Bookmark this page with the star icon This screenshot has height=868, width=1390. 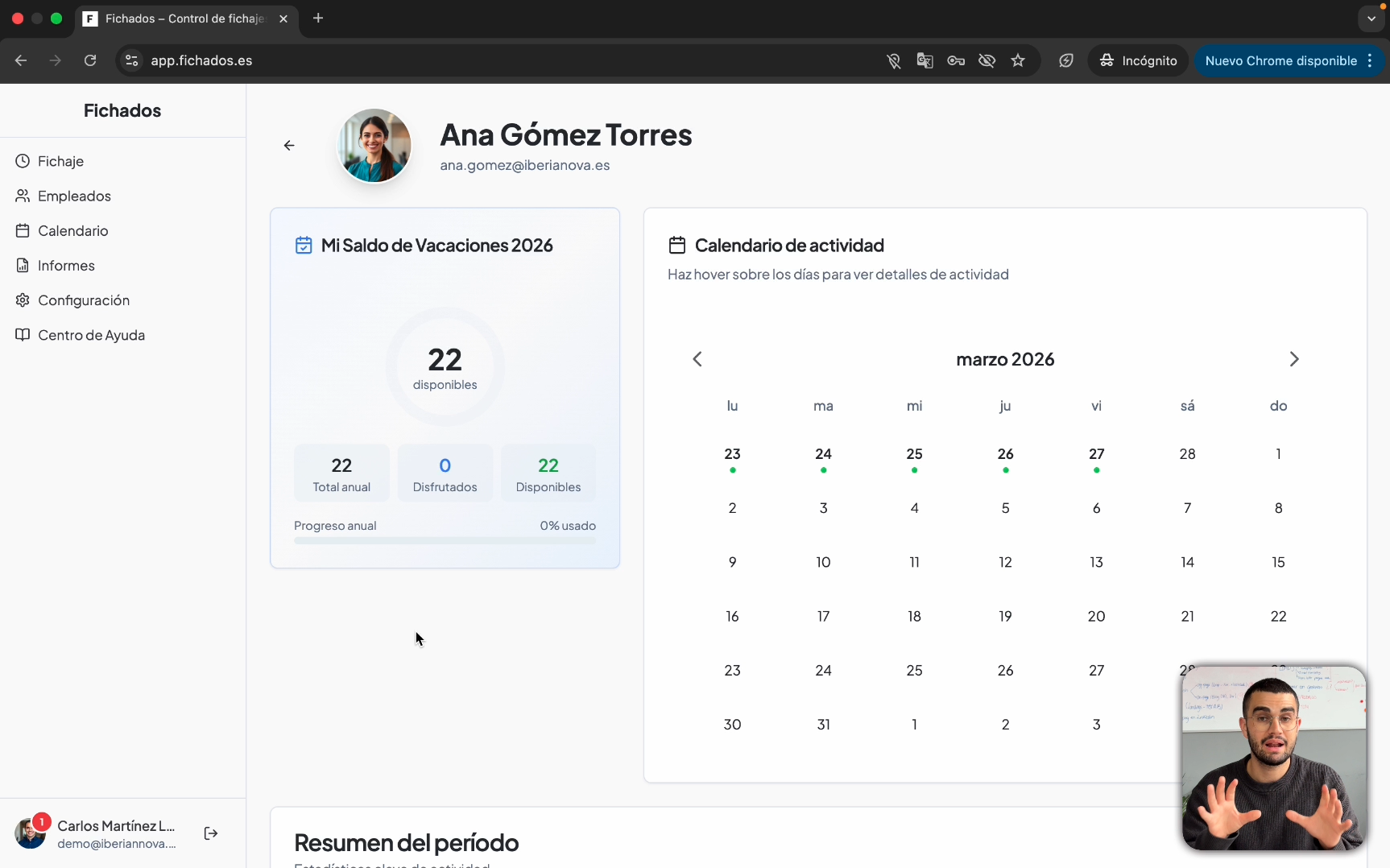click(1018, 60)
